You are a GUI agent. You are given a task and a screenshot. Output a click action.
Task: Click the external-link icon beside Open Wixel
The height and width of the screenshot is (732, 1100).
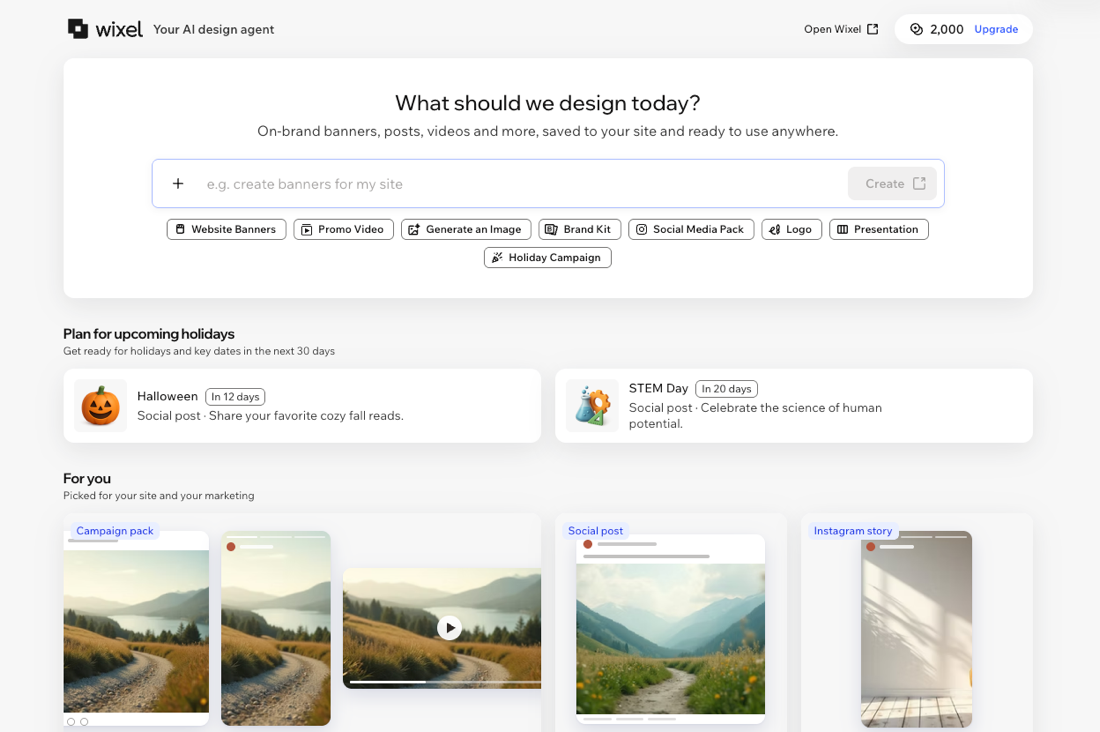point(873,29)
